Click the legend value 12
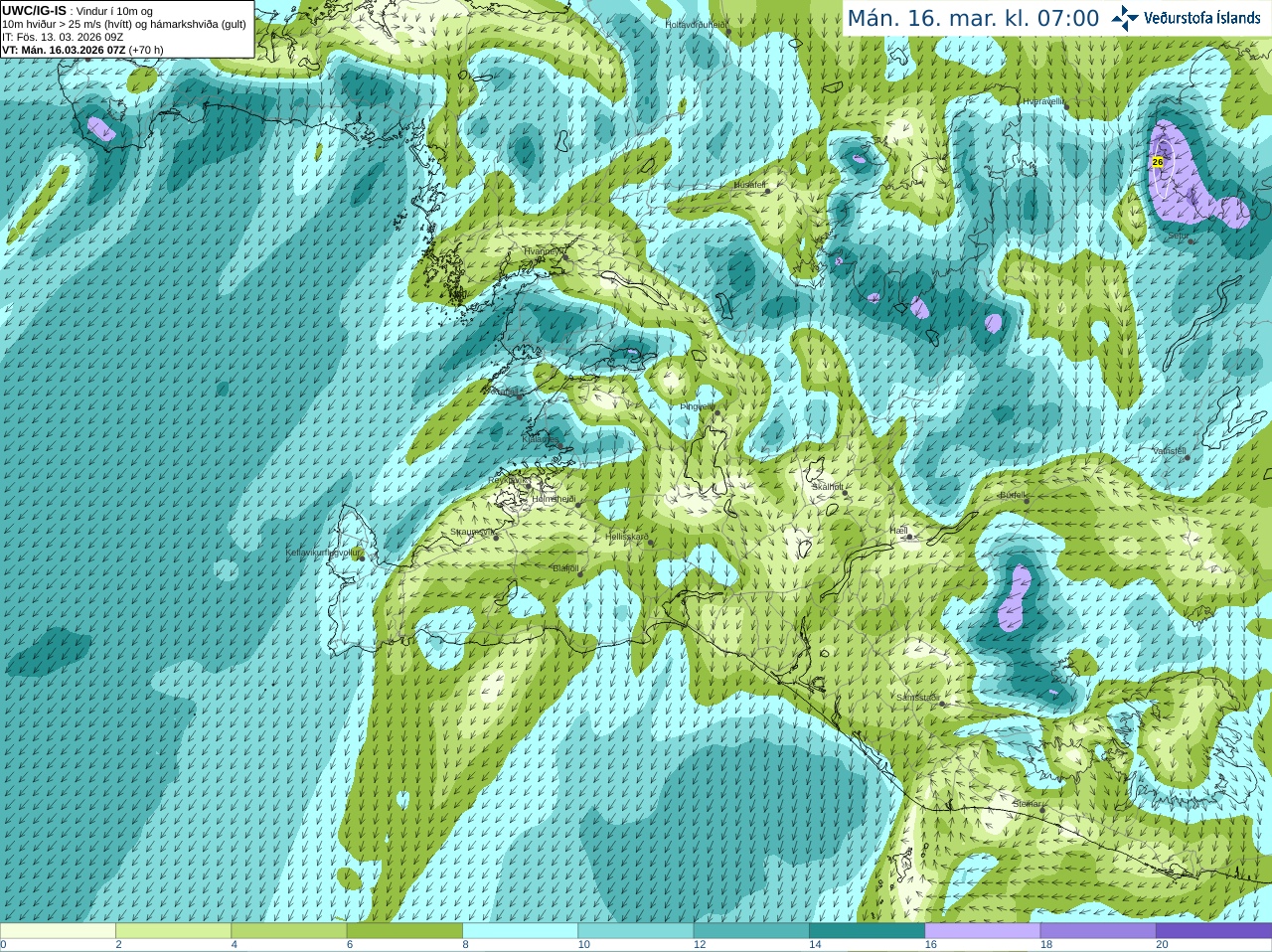Screen dimensions: 1272x952 (x=700, y=945)
